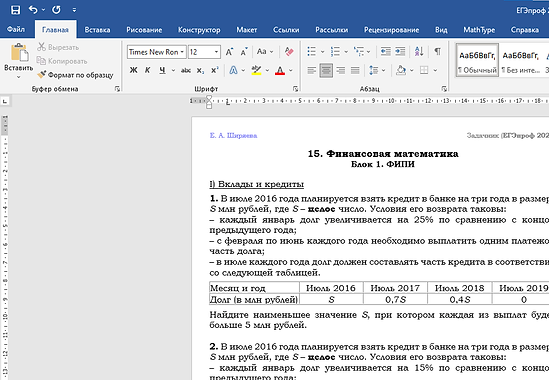The width and height of the screenshot is (549, 380).
Task: Open the Справка tab
Action: pyautogui.click(x=524, y=30)
